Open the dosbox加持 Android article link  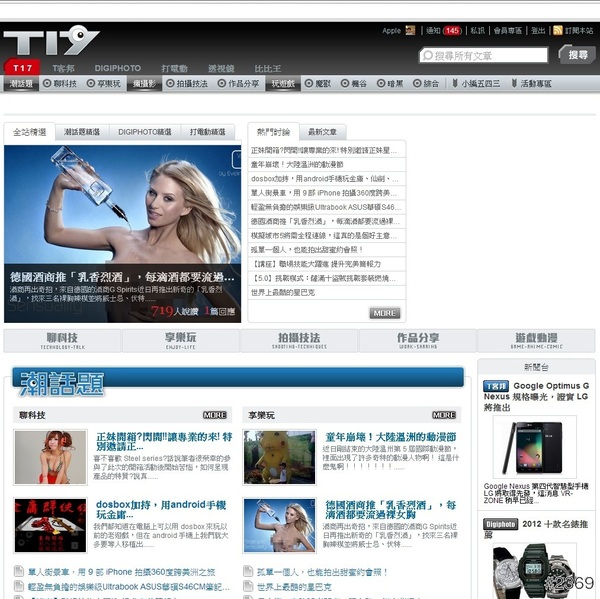163,506
